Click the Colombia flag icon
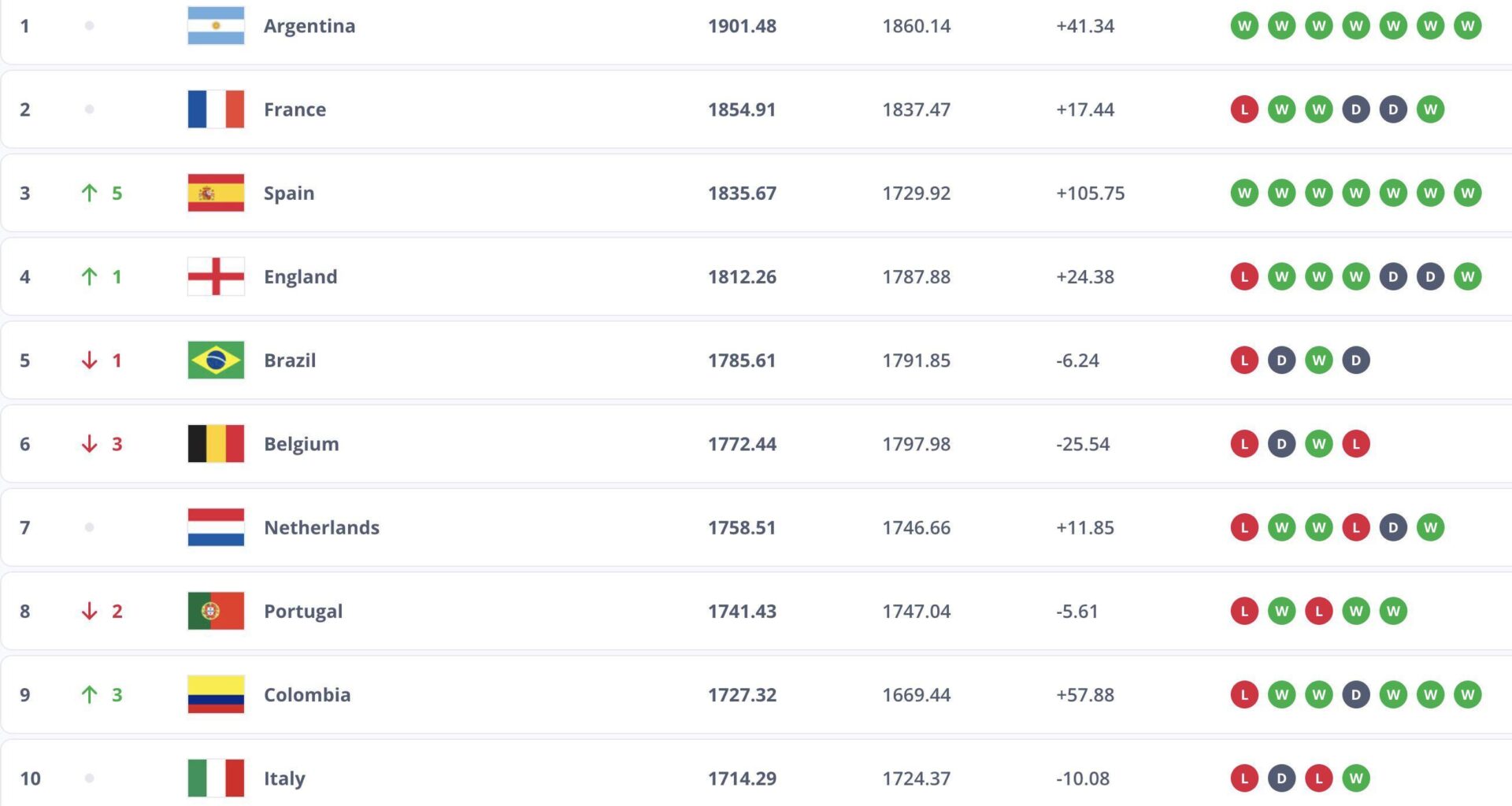1512x806 pixels. tap(216, 694)
